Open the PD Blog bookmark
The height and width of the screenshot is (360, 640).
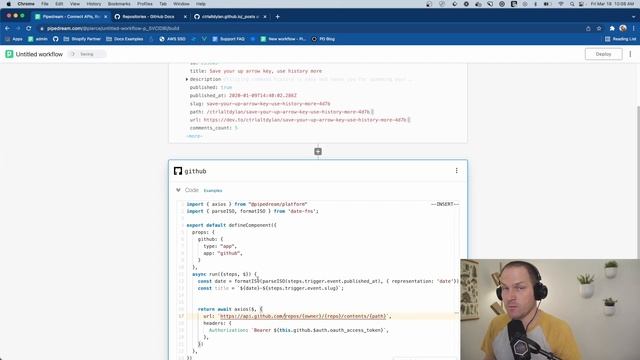pyautogui.click(x=323, y=39)
